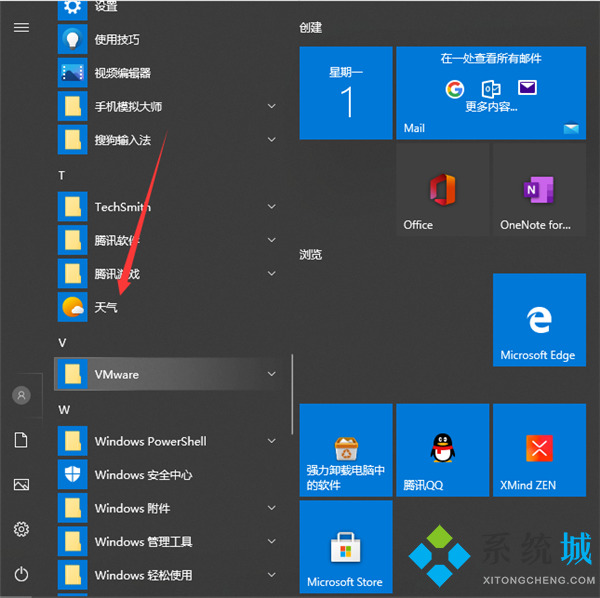Open the OneNote tile

(539, 190)
